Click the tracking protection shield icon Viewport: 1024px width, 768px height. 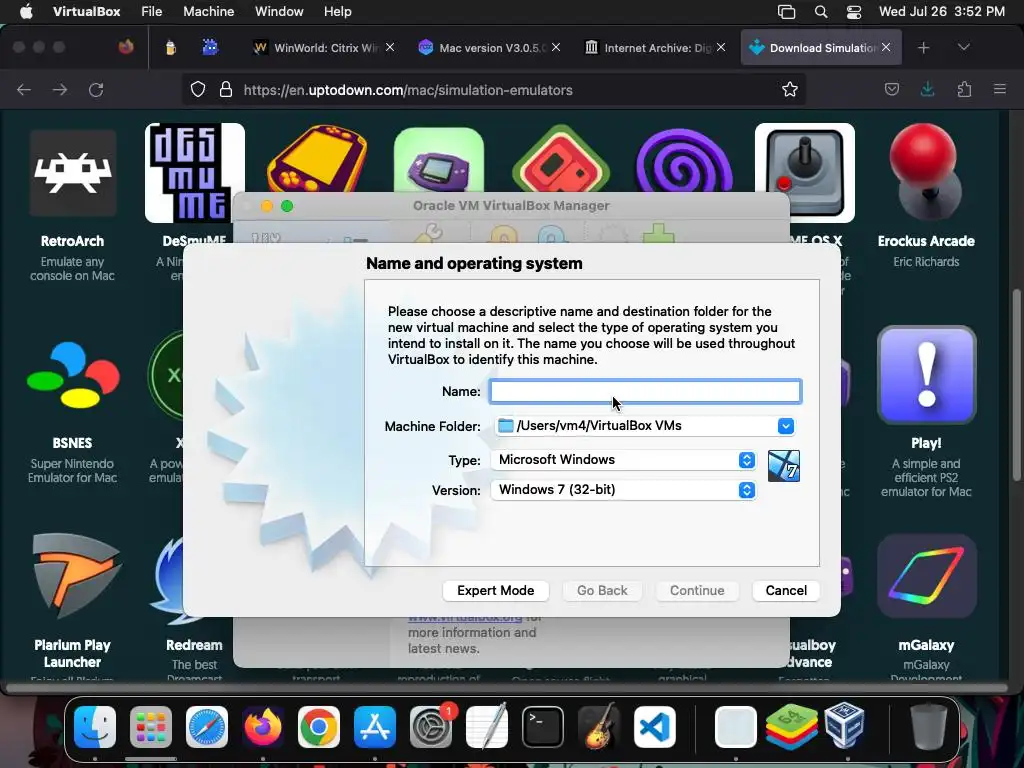[x=198, y=89]
